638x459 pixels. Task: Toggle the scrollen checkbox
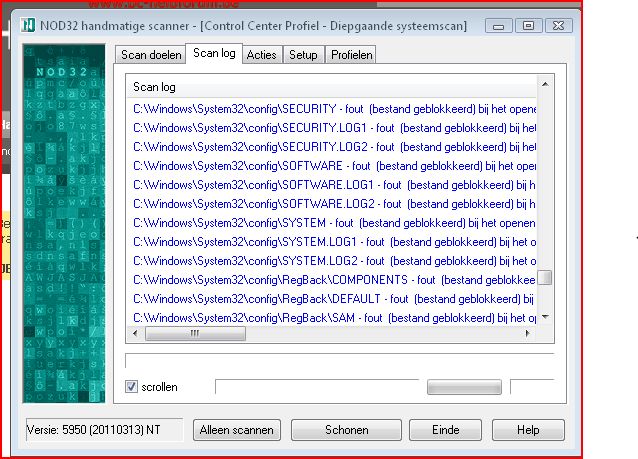pos(131,387)
